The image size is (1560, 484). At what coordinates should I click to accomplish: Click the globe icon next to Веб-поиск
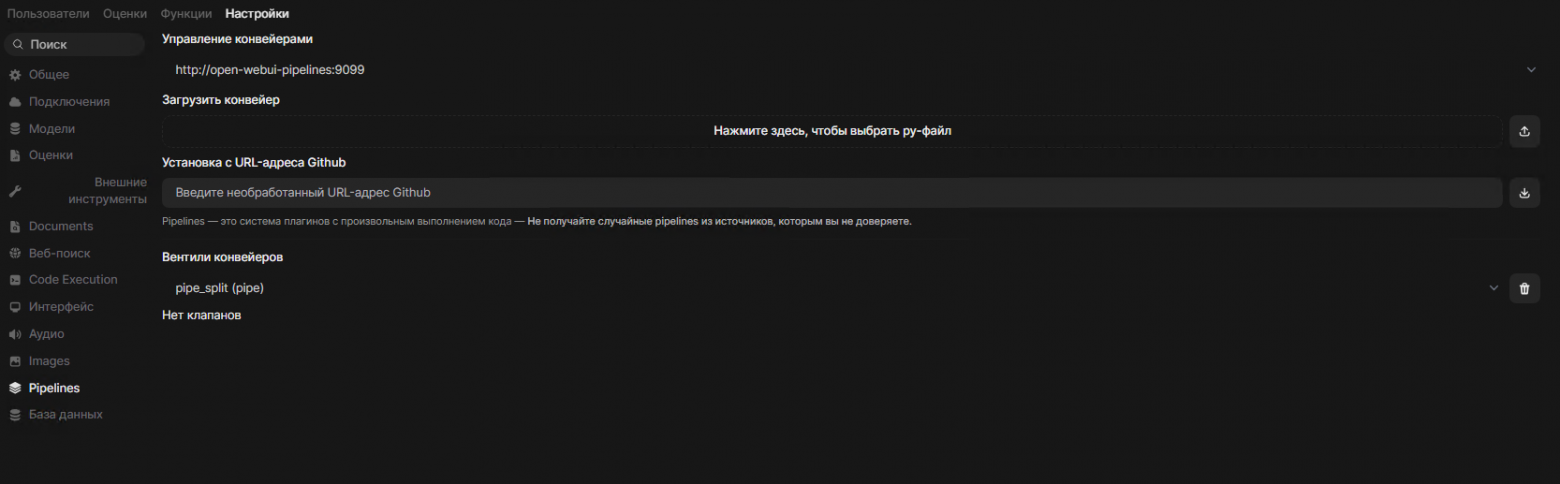click(x=15, y=253)
